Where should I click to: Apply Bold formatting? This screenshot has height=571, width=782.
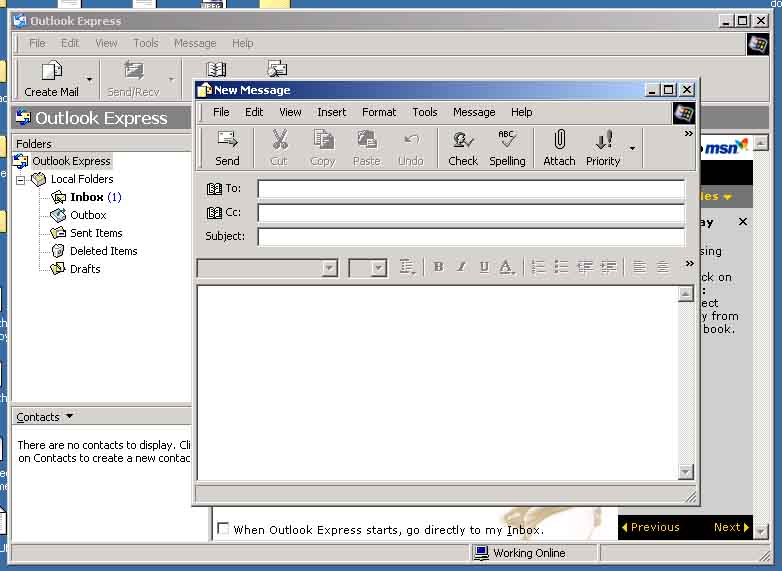(x=438, y=267)
